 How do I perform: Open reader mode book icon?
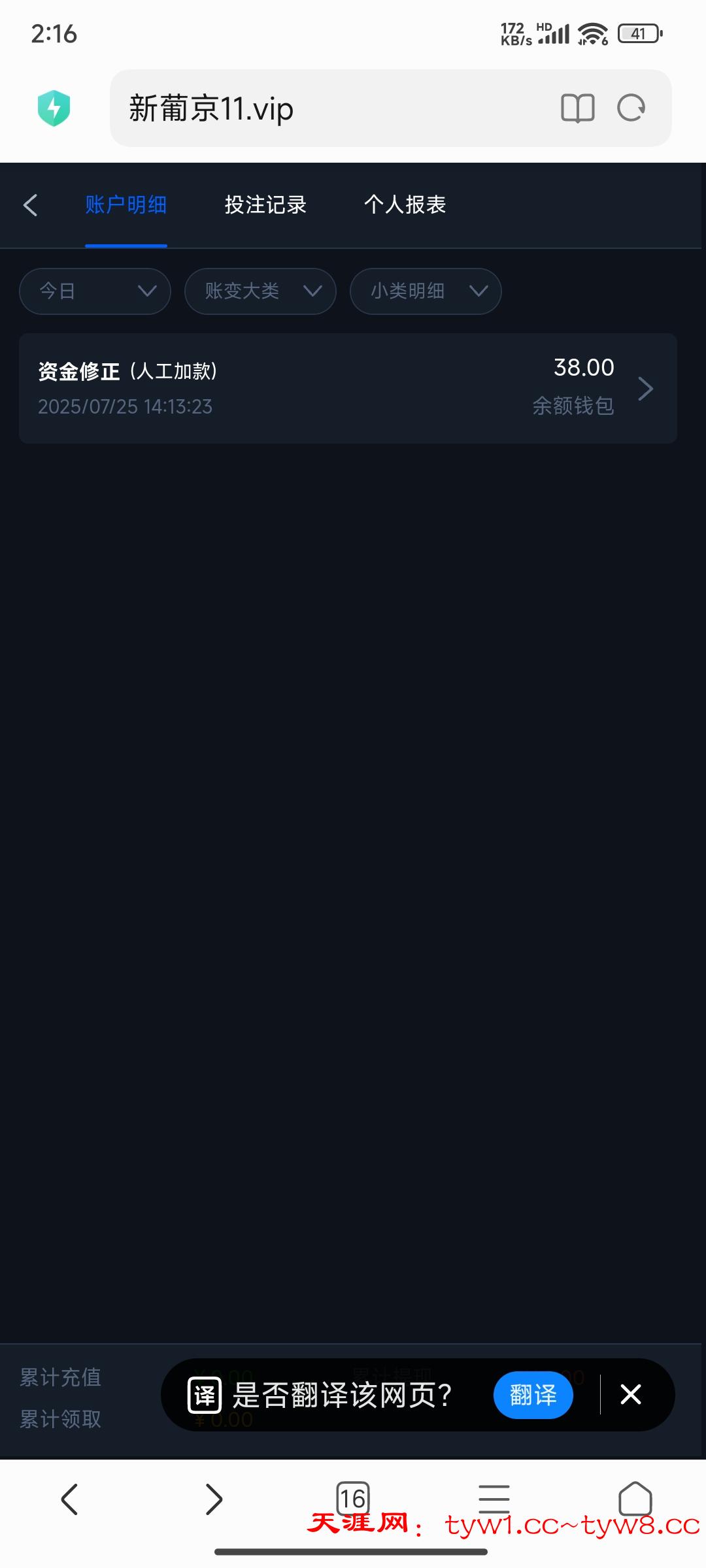tap(578, 108)
